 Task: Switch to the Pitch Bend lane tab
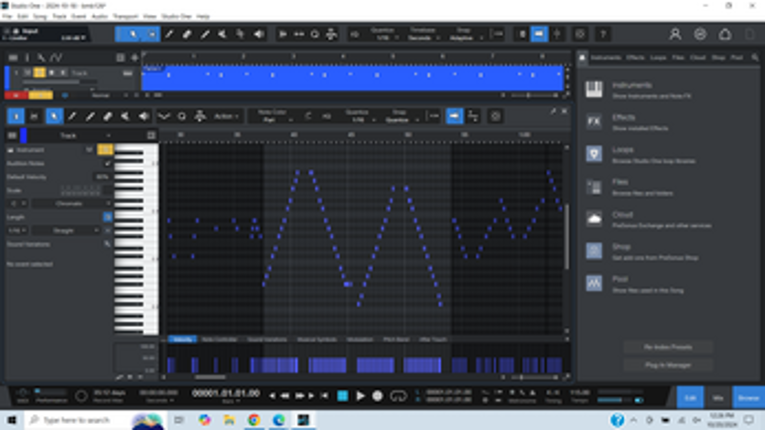pos(396,339)
